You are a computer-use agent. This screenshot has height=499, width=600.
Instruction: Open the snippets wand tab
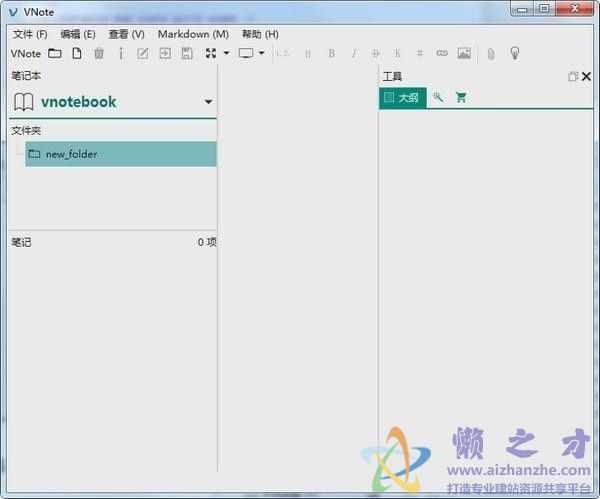(438, 97)
